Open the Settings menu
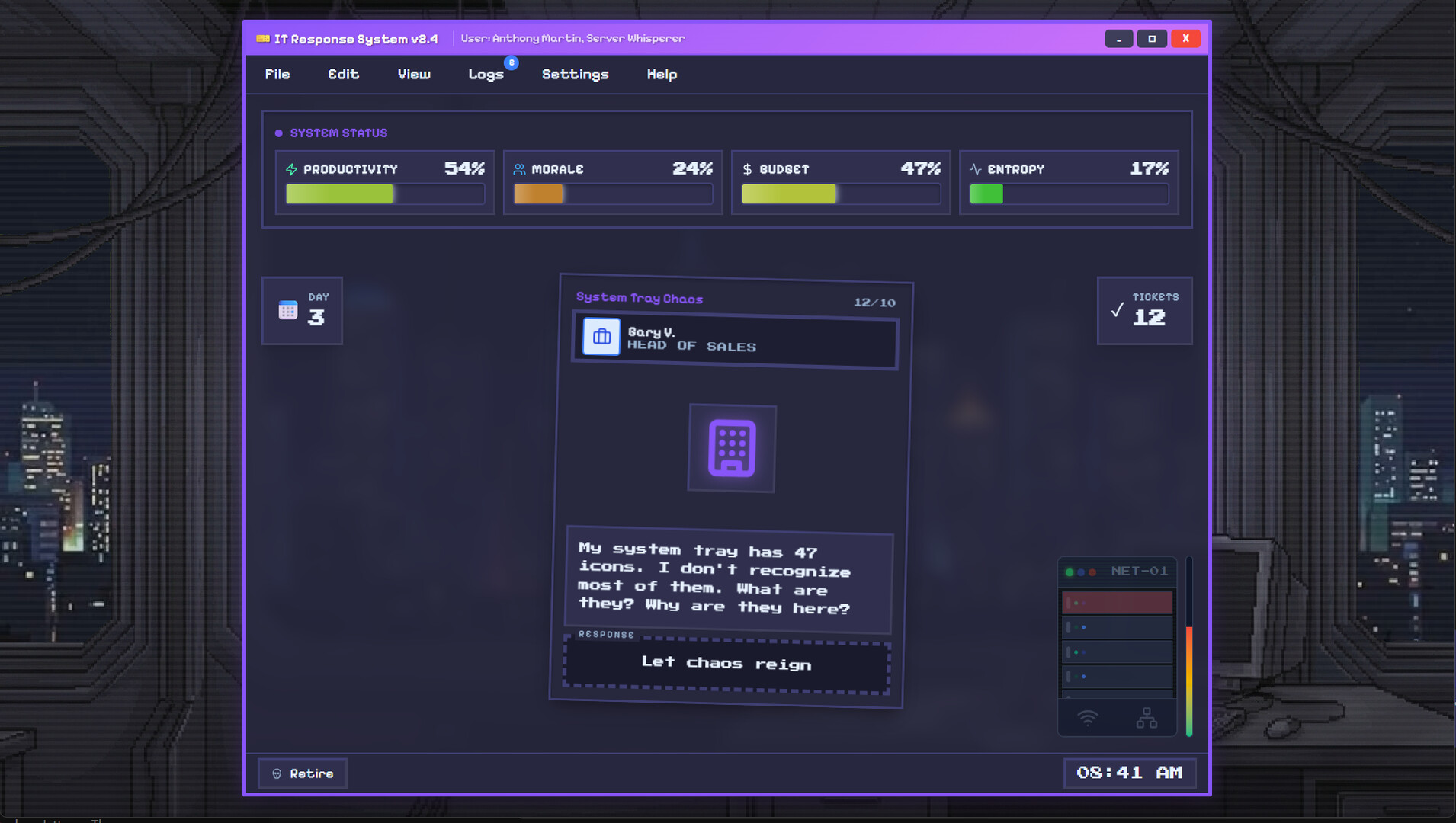The image size is (1456, 823). point(575,74)
